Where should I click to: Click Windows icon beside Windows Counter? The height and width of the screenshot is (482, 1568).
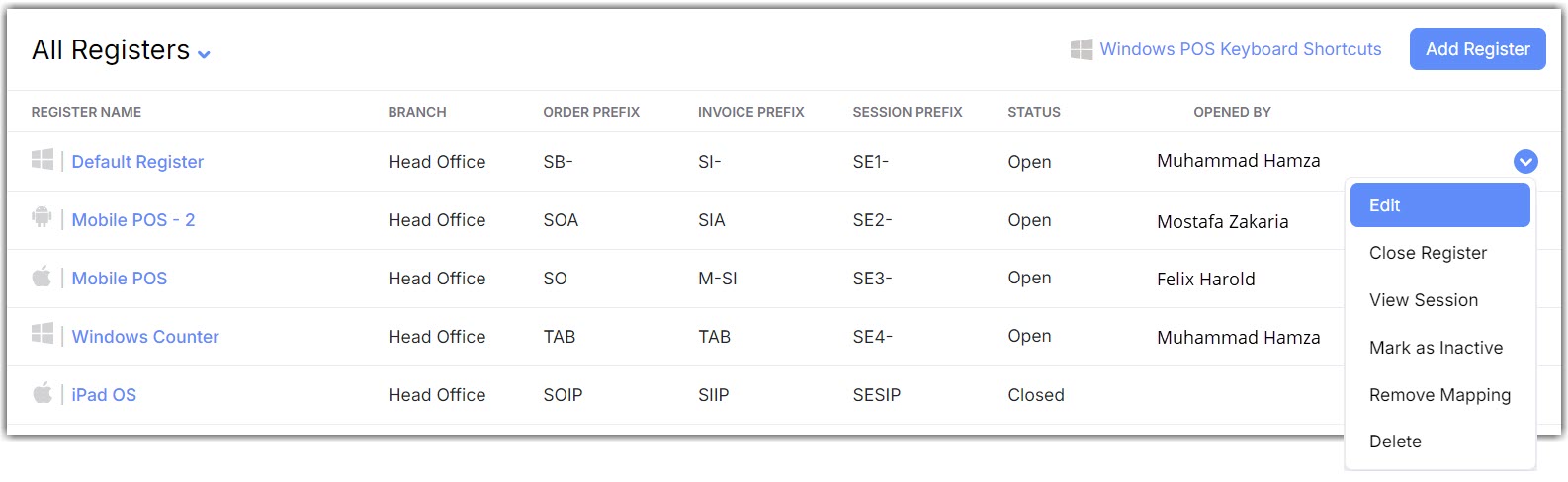coord(43,334)
